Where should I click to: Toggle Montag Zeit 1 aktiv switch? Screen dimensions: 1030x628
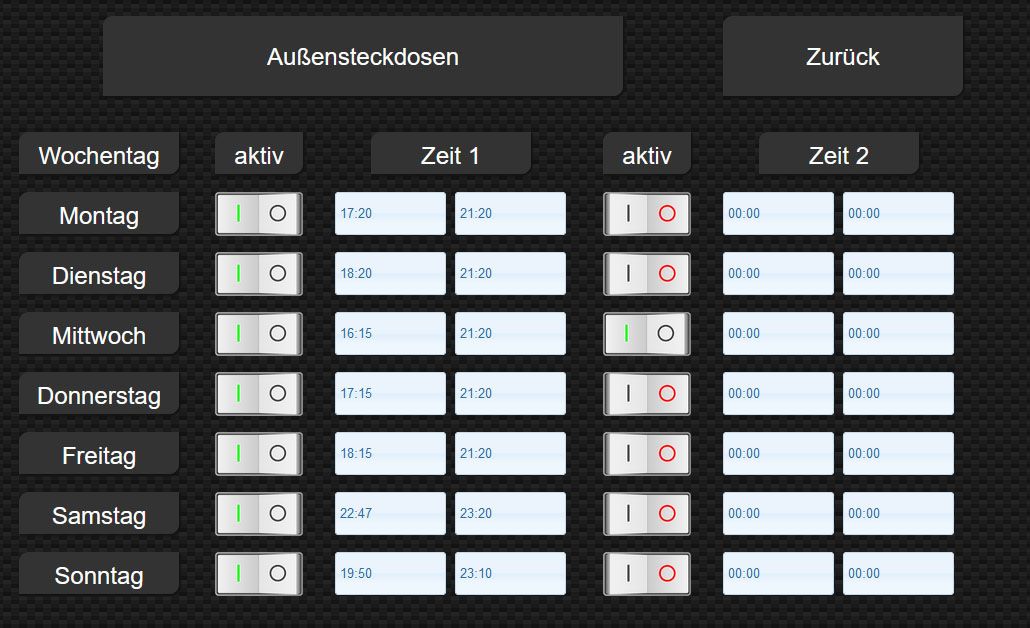(x=259, y=214)
